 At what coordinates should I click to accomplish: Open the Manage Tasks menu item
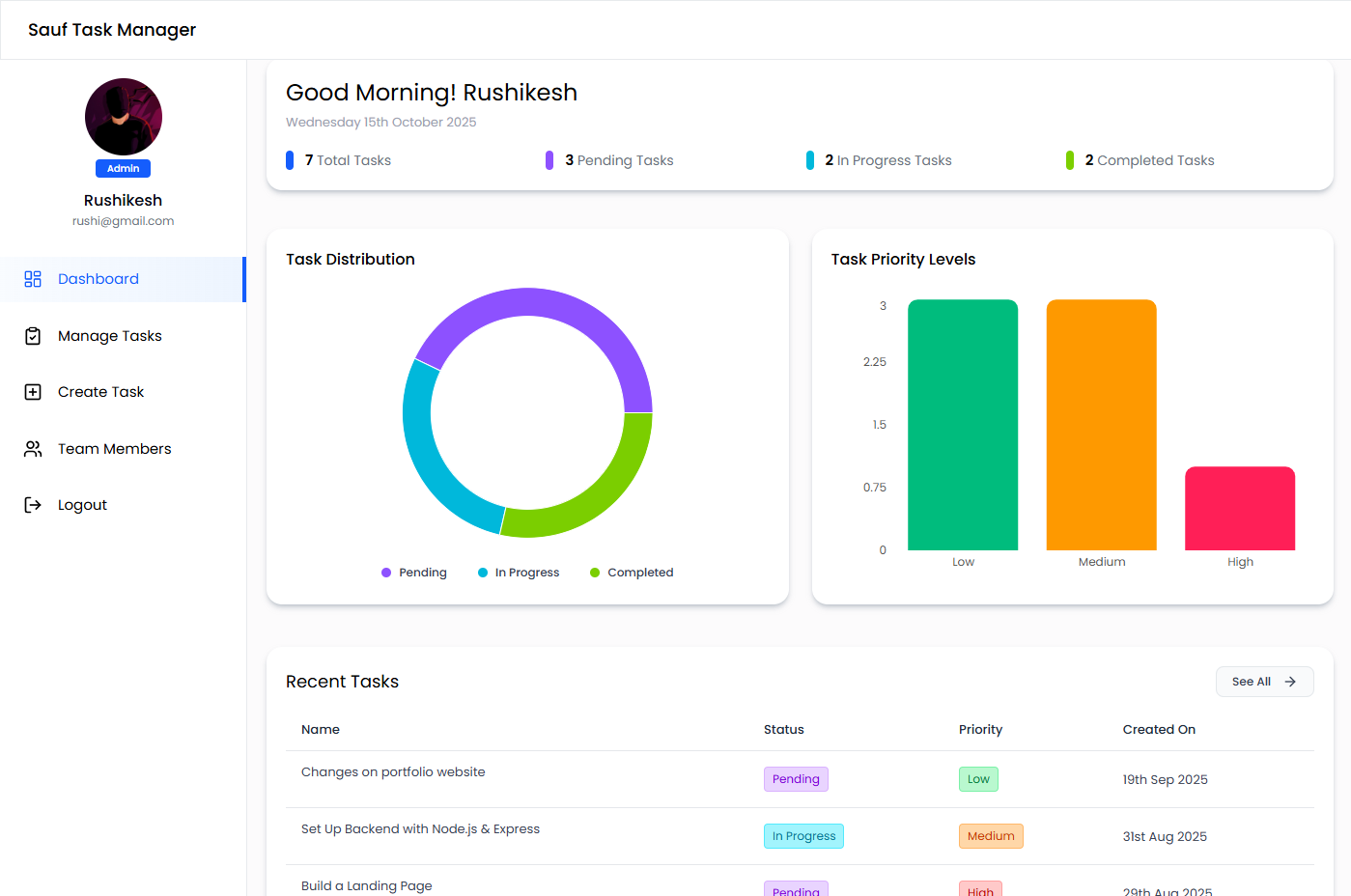(109, 336)
